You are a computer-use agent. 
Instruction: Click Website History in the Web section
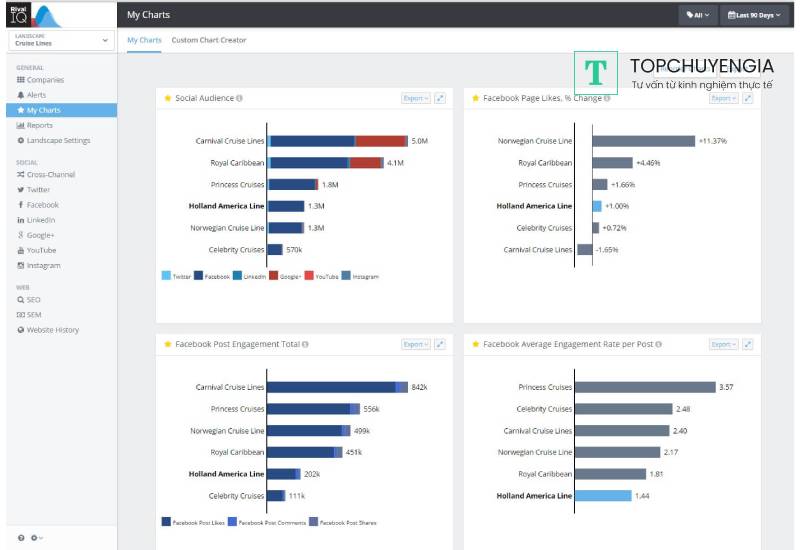tap(52, 330)
